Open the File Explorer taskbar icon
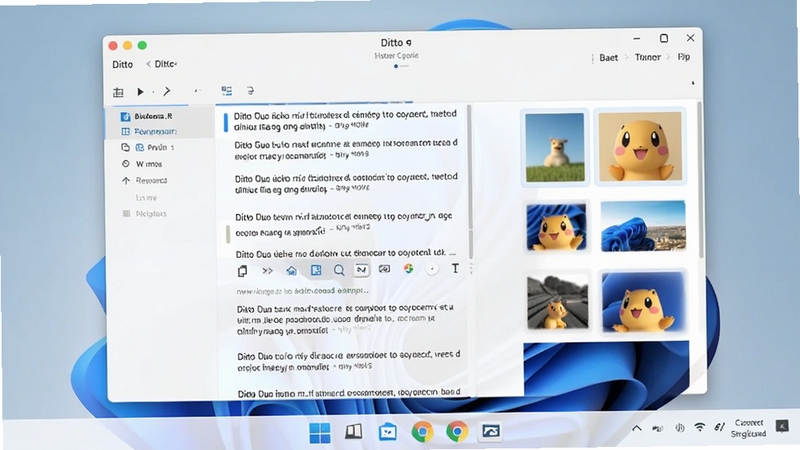This screenshot has width=800, height=450. (388, 432)
